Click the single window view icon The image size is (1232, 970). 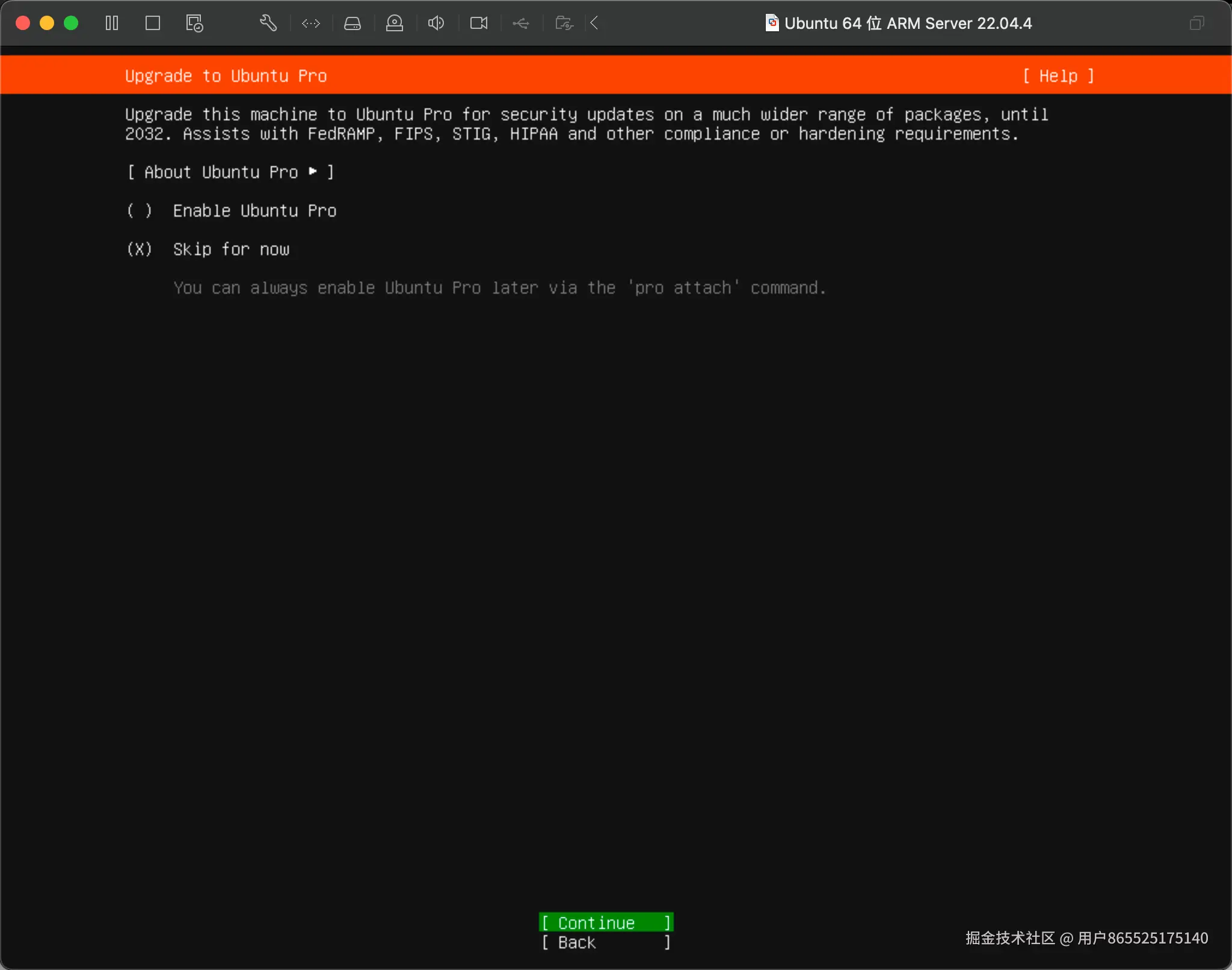coord(153,23)
